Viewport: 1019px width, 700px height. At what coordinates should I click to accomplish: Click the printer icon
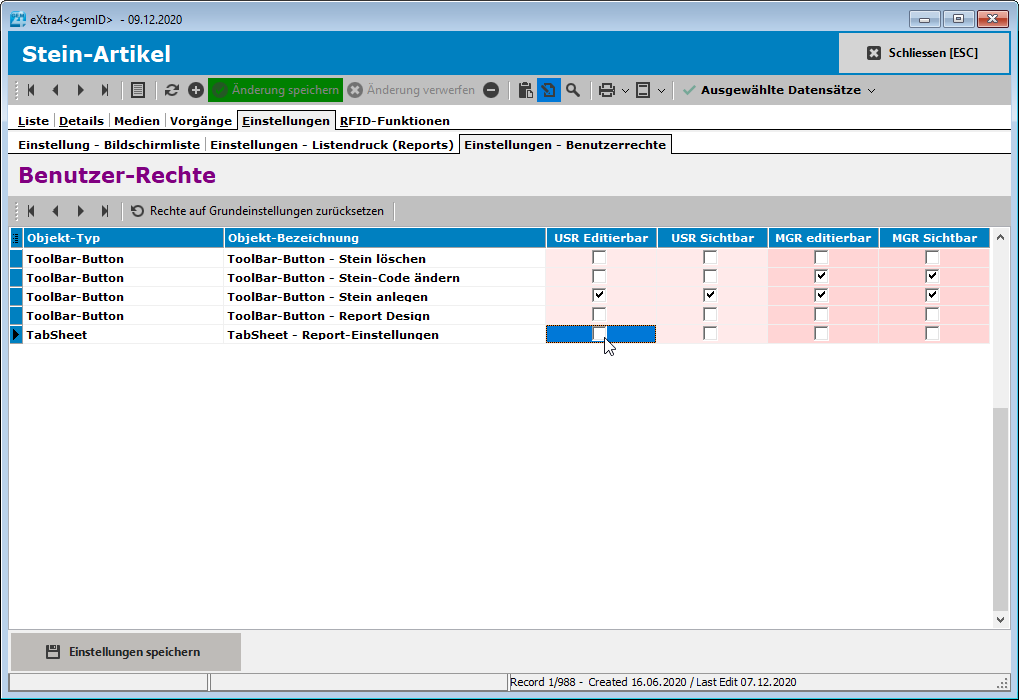point(607,90)
